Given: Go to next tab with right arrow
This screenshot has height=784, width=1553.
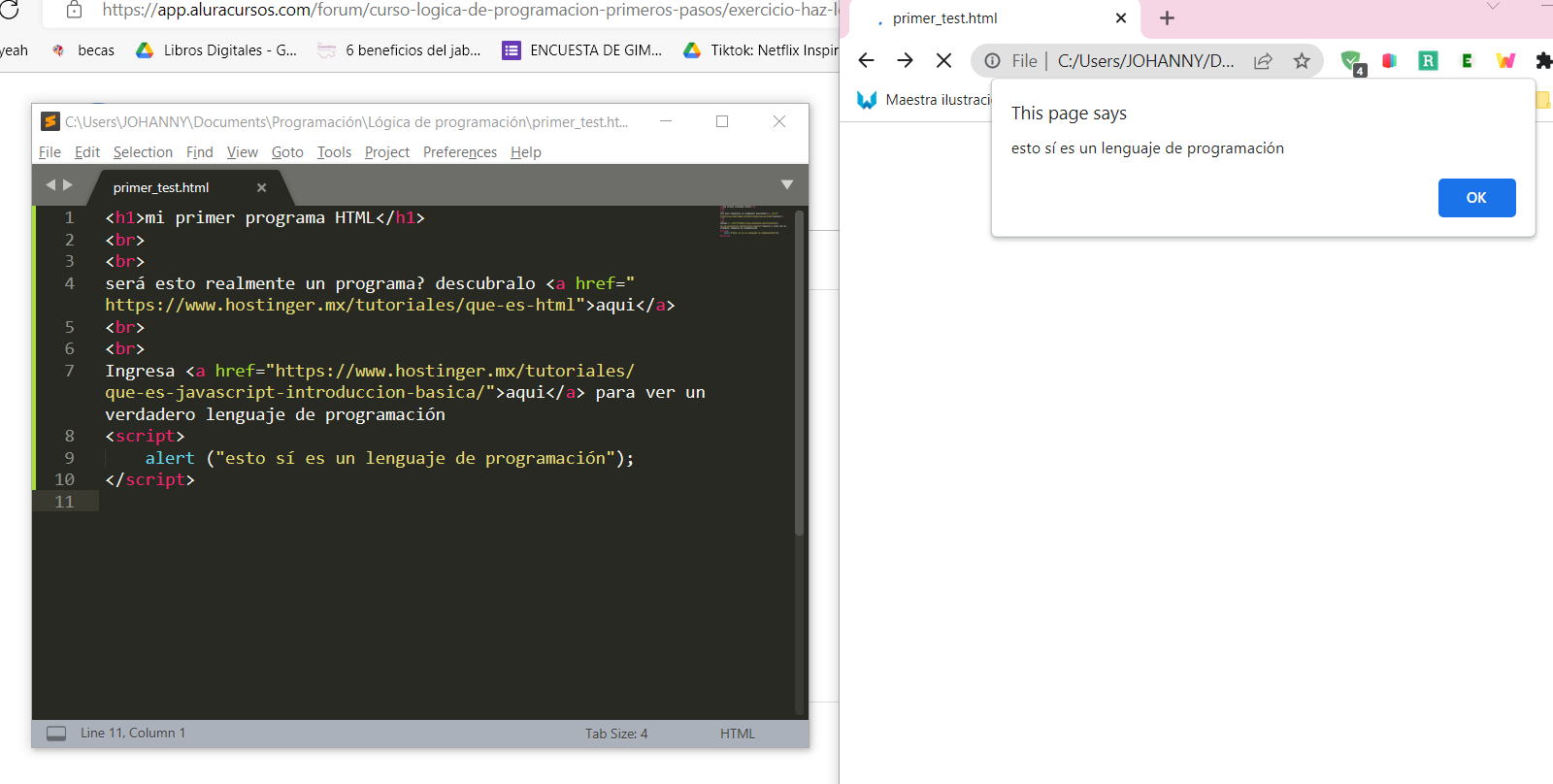Looking at the screenshot, I should 68,184.
